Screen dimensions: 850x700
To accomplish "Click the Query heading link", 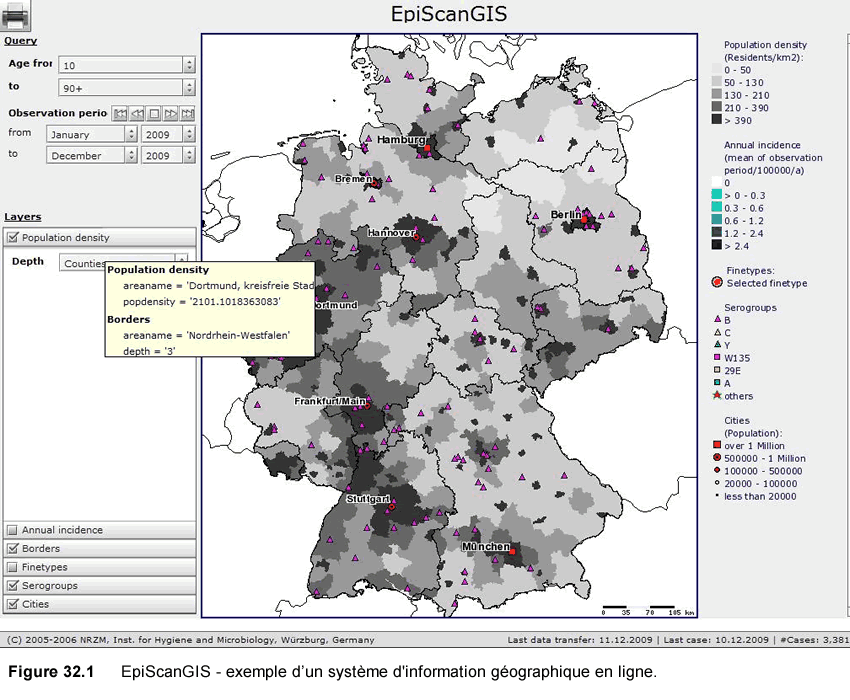I will tap(21, 41).
